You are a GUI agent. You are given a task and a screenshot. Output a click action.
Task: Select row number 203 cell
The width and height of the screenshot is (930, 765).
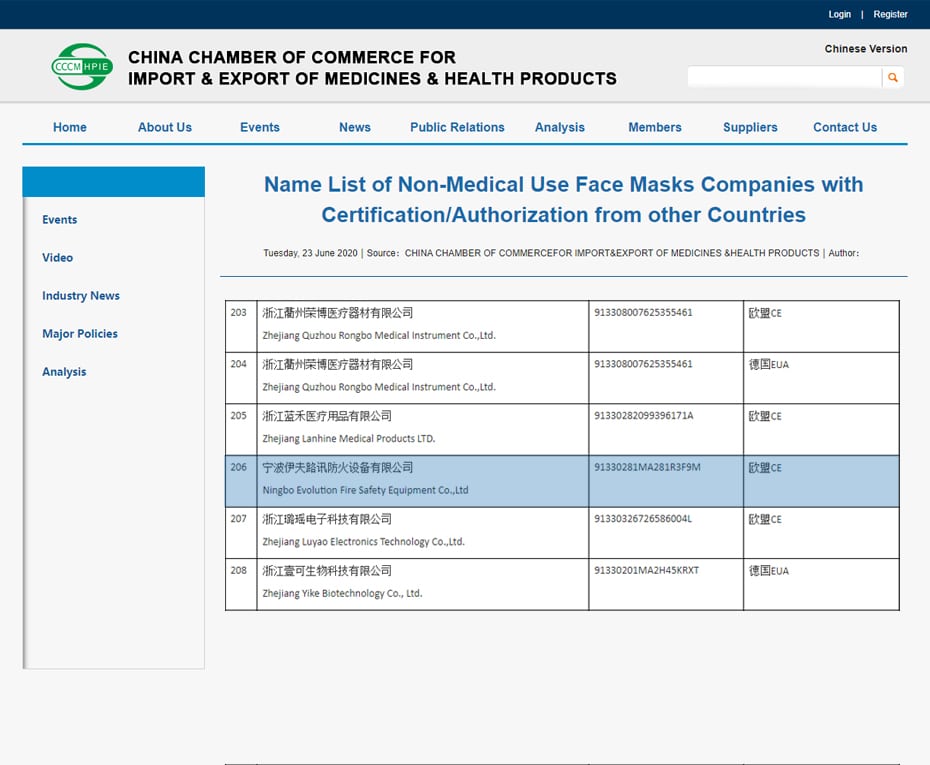pyautogui.click(x=241, y=326)
